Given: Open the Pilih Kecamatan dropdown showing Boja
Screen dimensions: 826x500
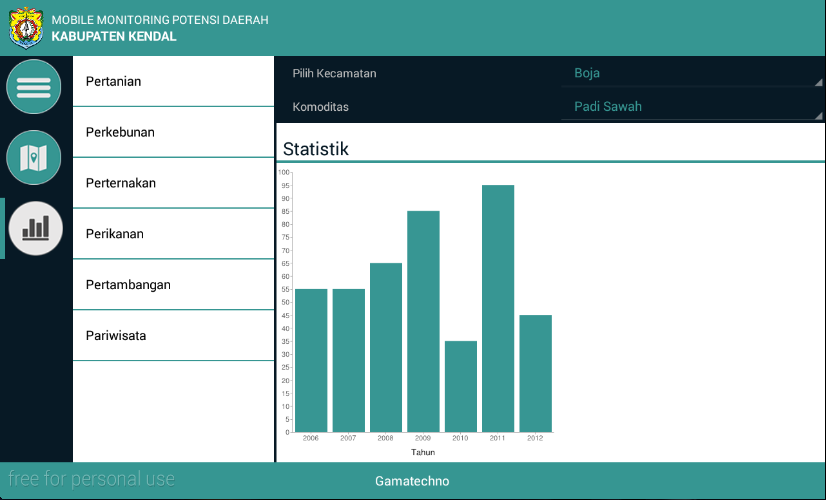Looking at the screenshot, I should [692, 73].
